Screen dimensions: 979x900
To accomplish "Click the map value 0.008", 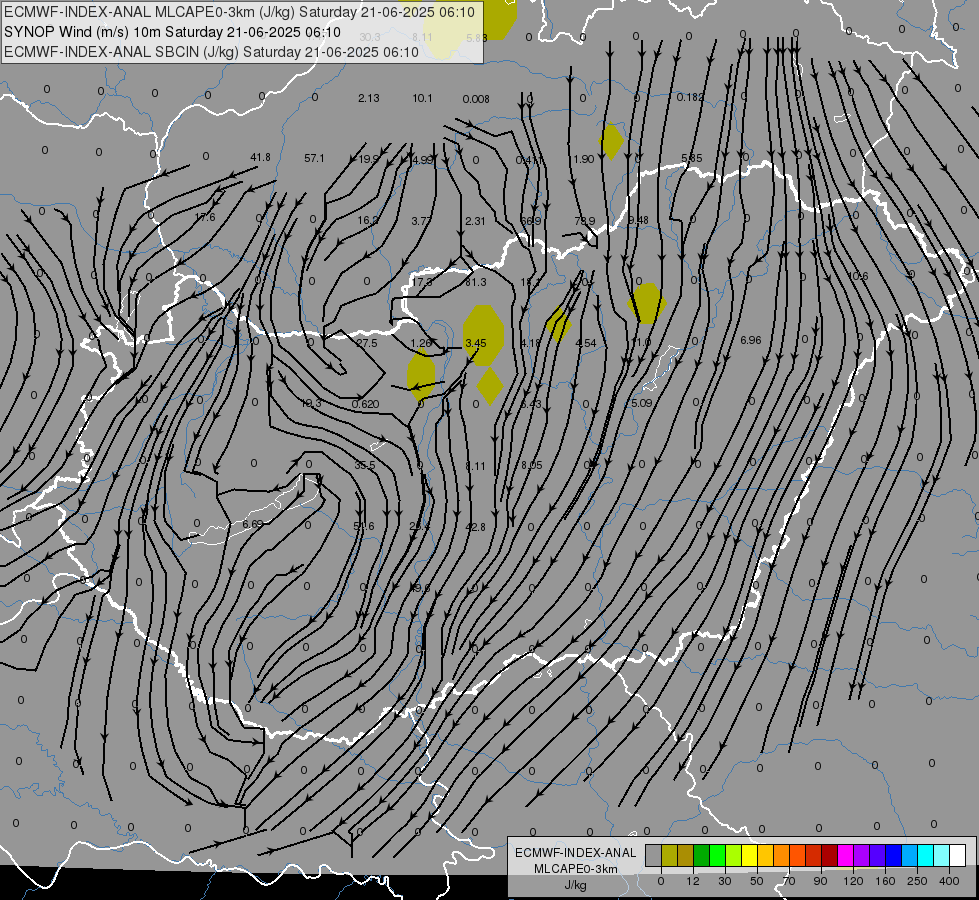I will [476, 99].
